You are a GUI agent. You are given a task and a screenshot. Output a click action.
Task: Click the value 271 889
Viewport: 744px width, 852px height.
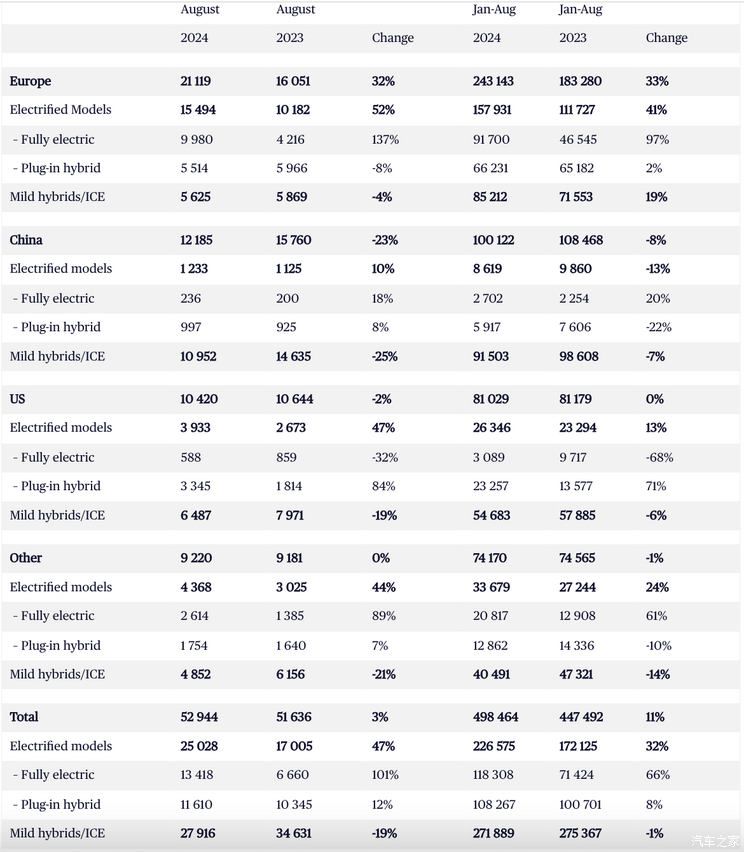(495, 833)
